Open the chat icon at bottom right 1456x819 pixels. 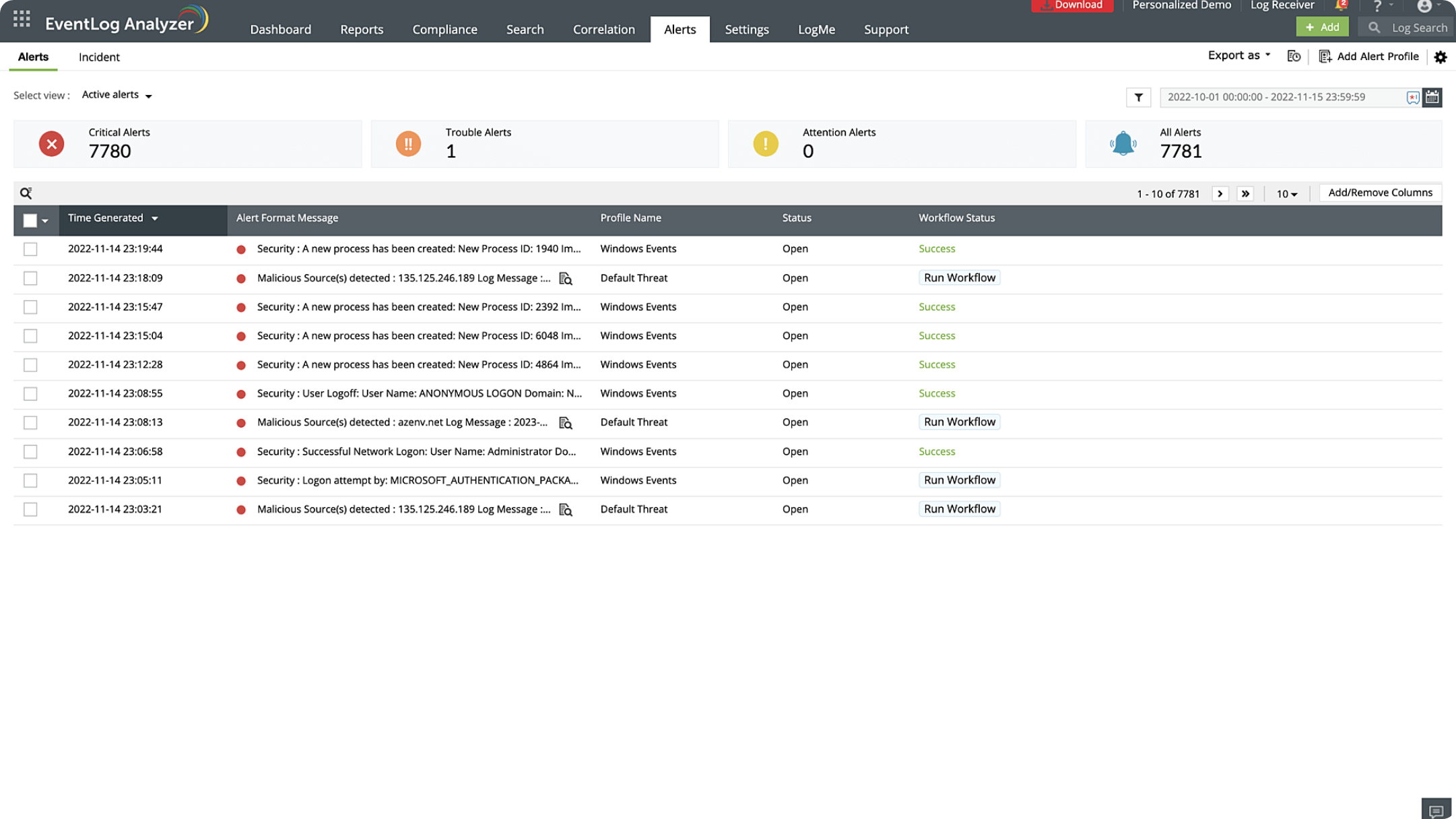click(x=1436, y=810)
